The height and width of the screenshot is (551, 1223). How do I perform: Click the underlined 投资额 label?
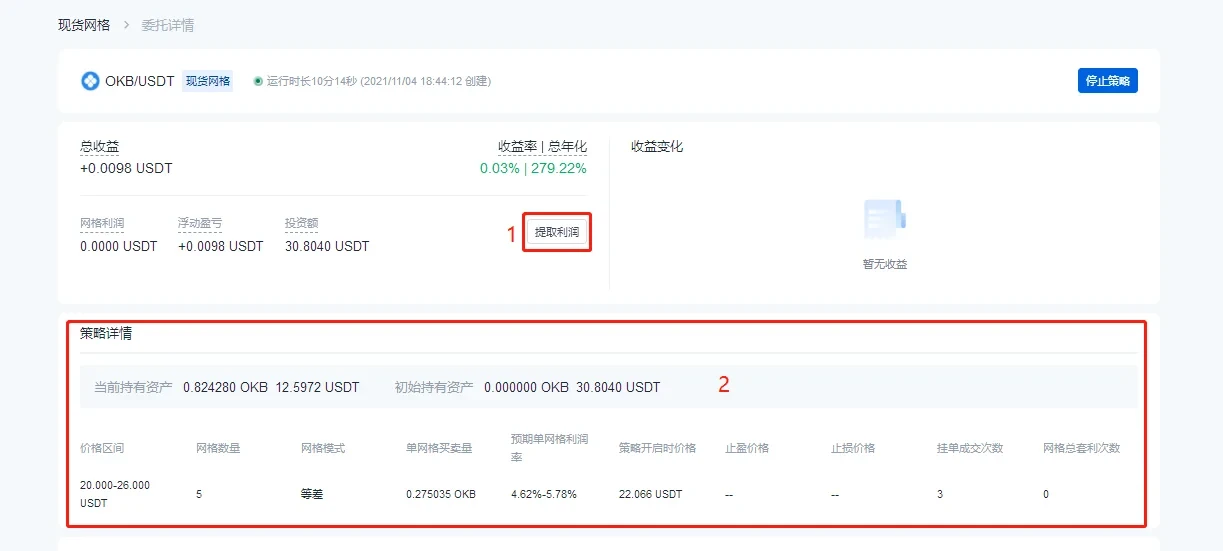tap(301, 224)
